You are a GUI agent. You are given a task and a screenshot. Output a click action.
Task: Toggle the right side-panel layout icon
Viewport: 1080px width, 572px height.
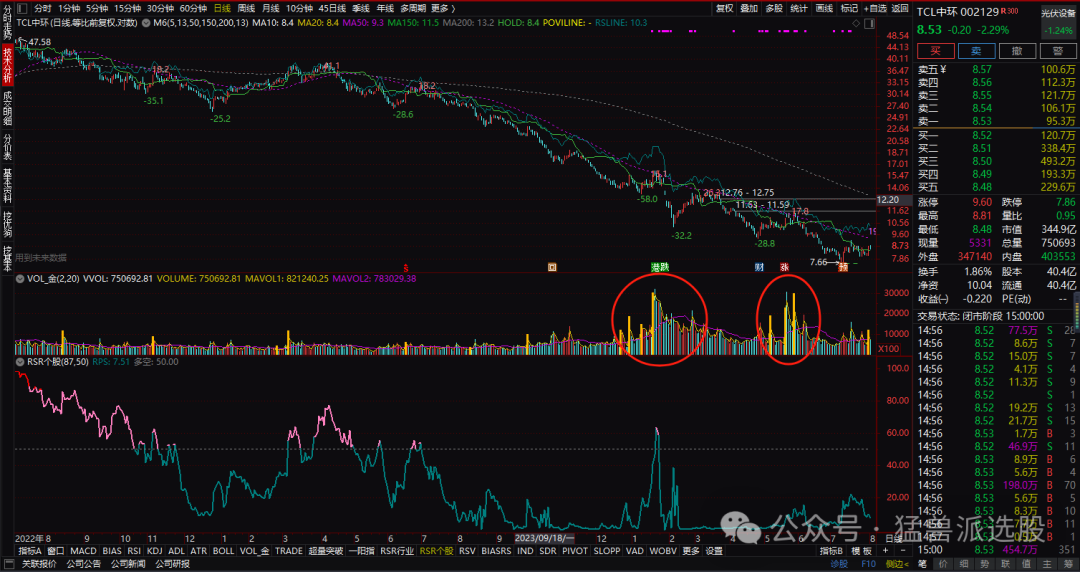pos(869,23)
